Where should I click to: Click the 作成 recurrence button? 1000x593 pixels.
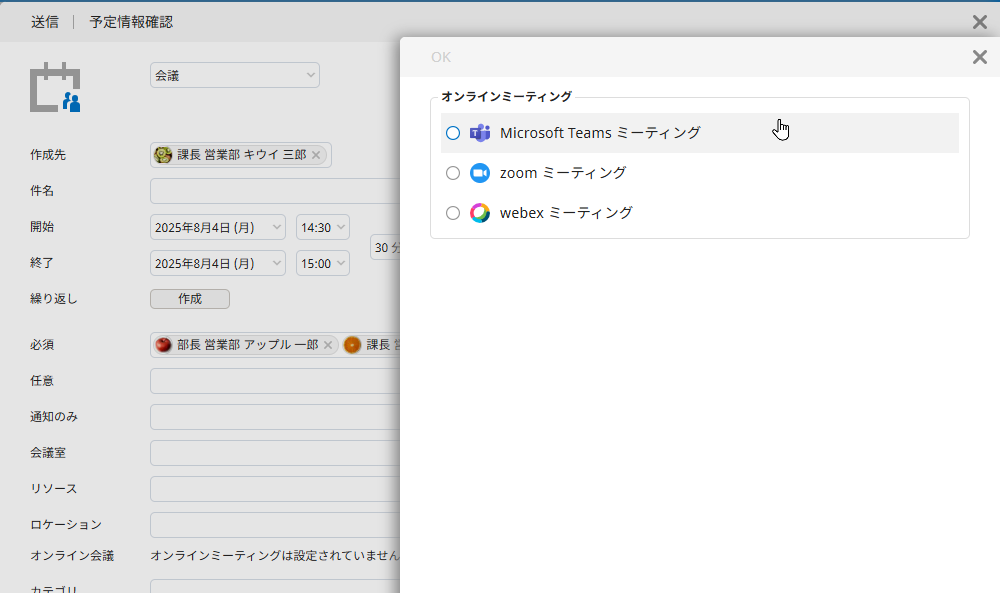tap(190, 299)
